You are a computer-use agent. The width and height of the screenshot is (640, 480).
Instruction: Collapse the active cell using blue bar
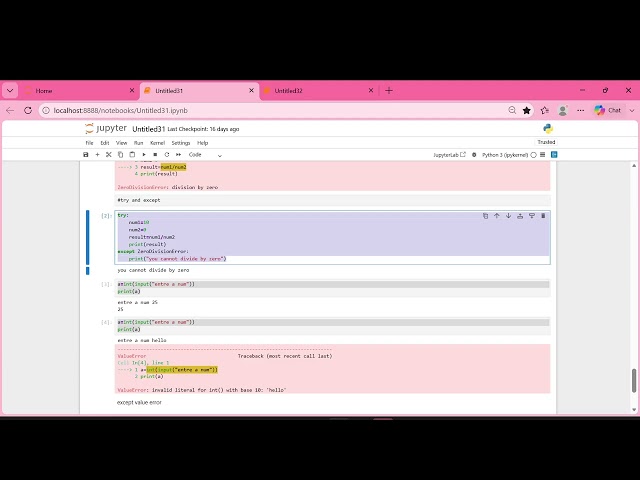(87, 237)
